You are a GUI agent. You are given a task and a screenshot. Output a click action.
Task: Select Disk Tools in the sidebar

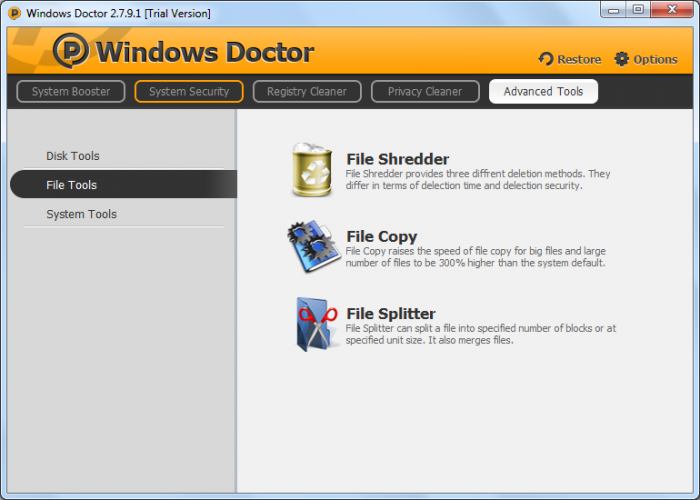click(x=123, y=156)
